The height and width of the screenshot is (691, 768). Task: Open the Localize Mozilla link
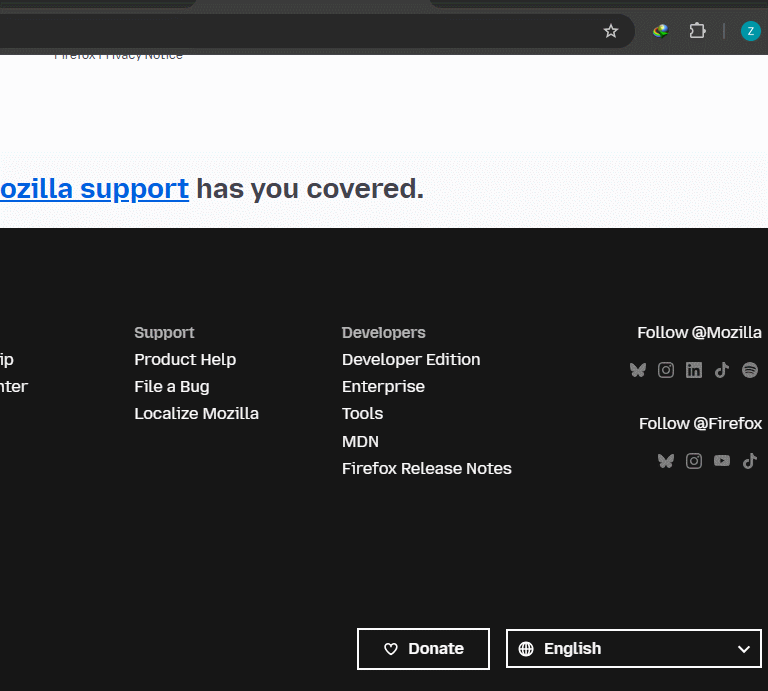(x=196, y=413)
